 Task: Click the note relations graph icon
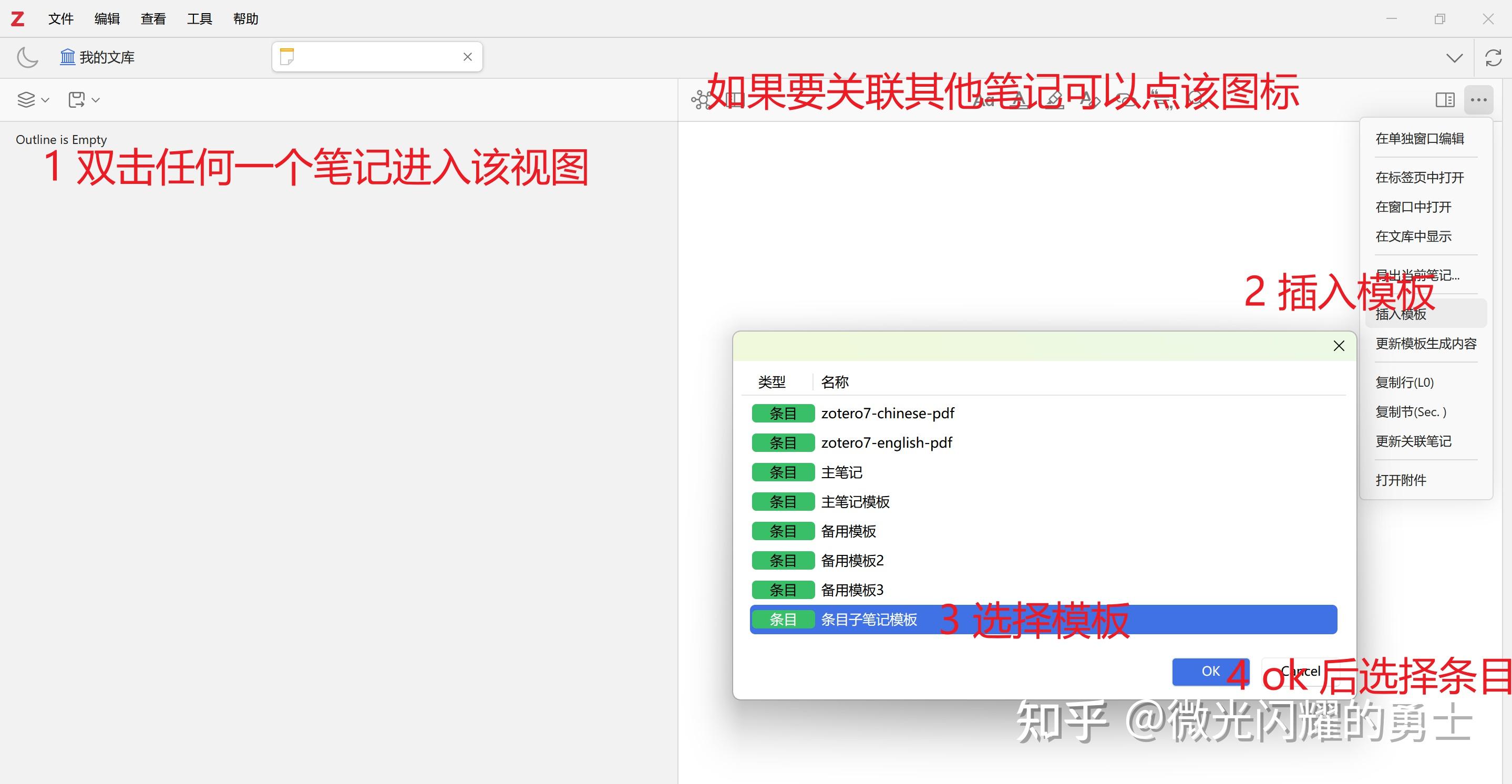(702, 100)
